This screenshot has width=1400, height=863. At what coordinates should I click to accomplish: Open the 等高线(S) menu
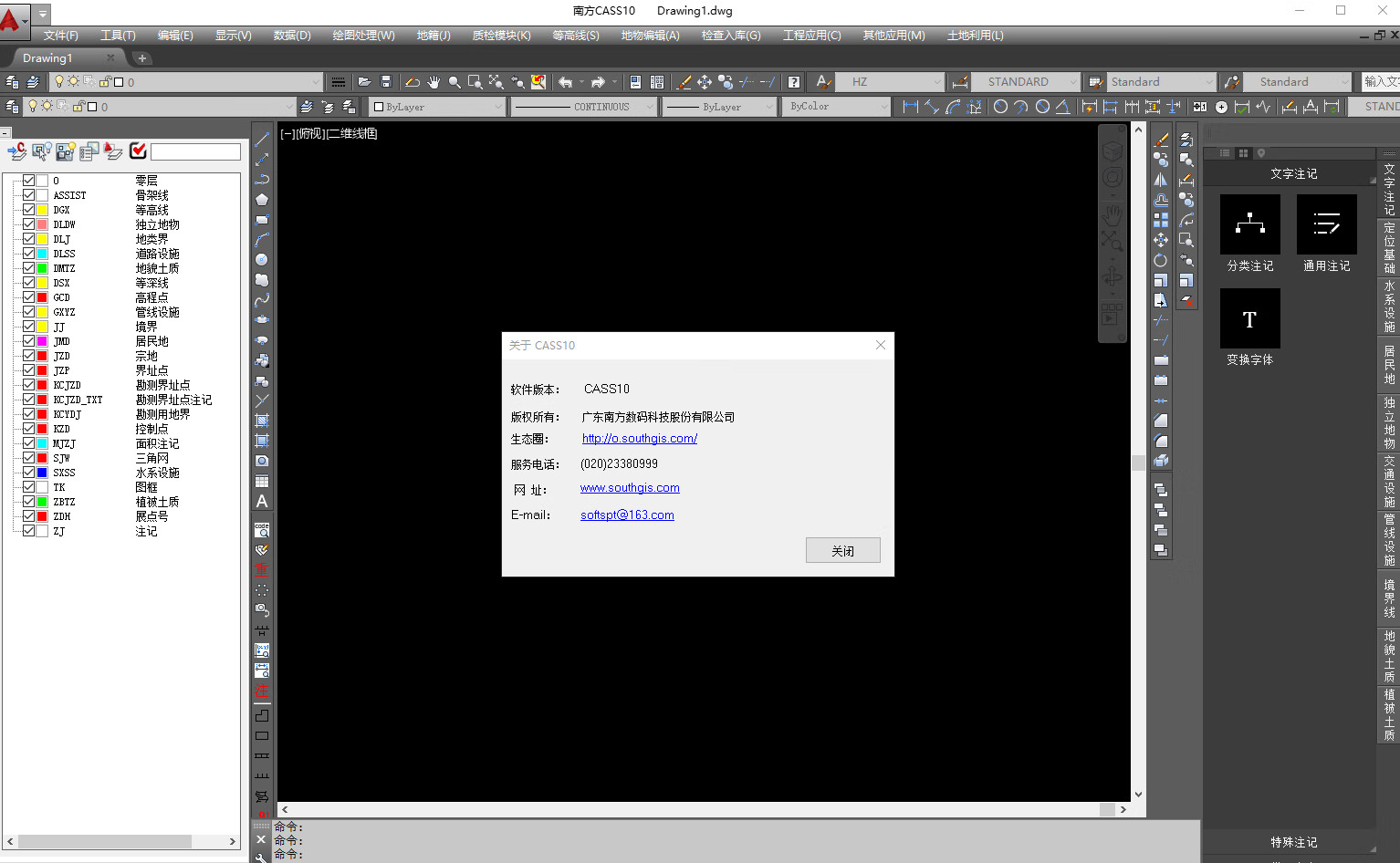tap(575, 36)
